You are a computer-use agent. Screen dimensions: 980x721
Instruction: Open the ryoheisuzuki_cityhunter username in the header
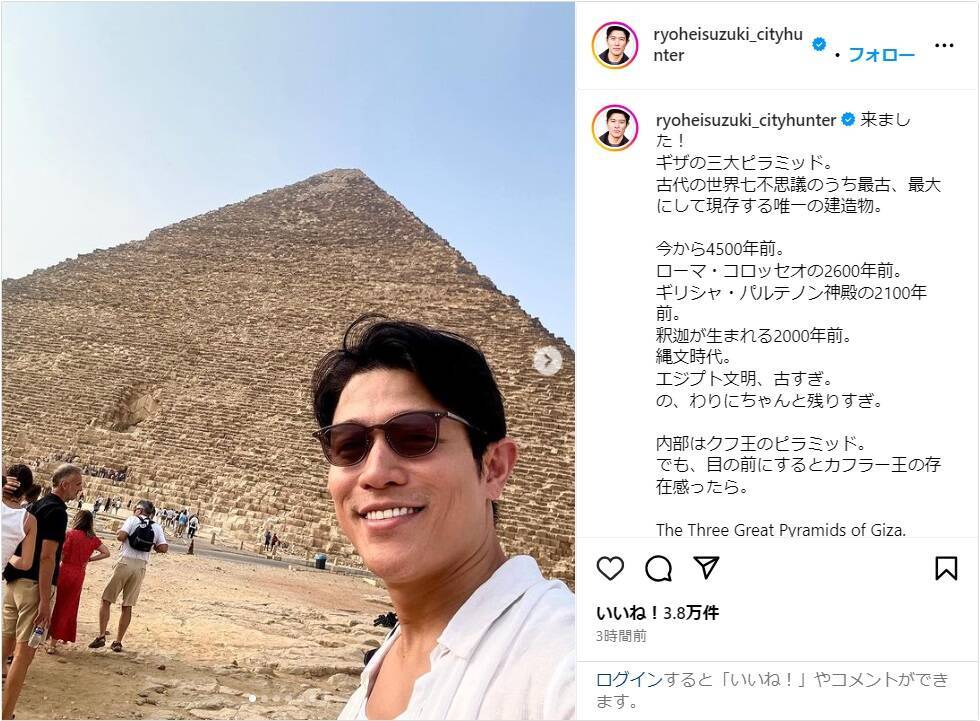tap(728, 44)
